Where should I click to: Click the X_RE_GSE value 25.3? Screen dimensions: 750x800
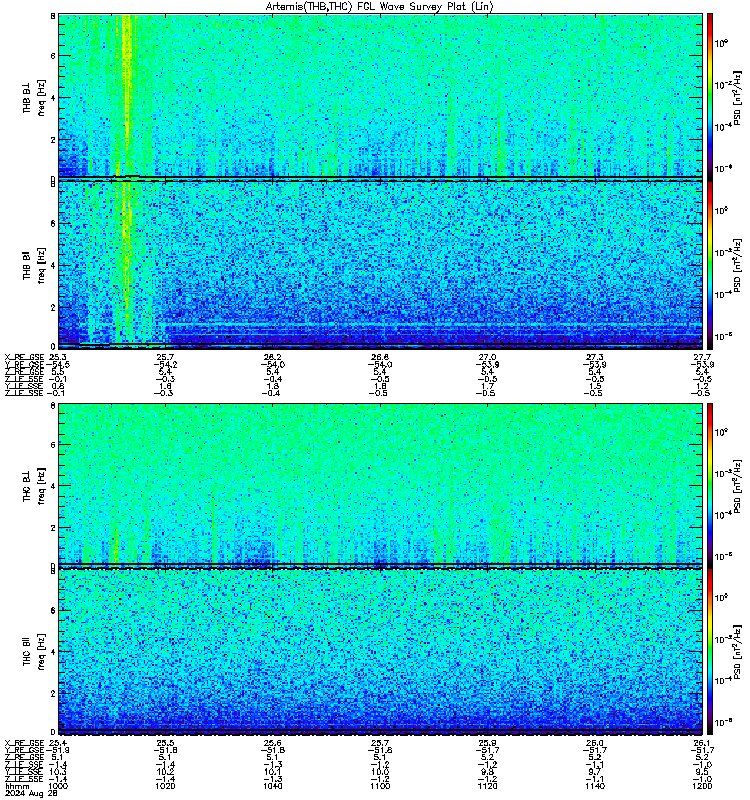58,357
